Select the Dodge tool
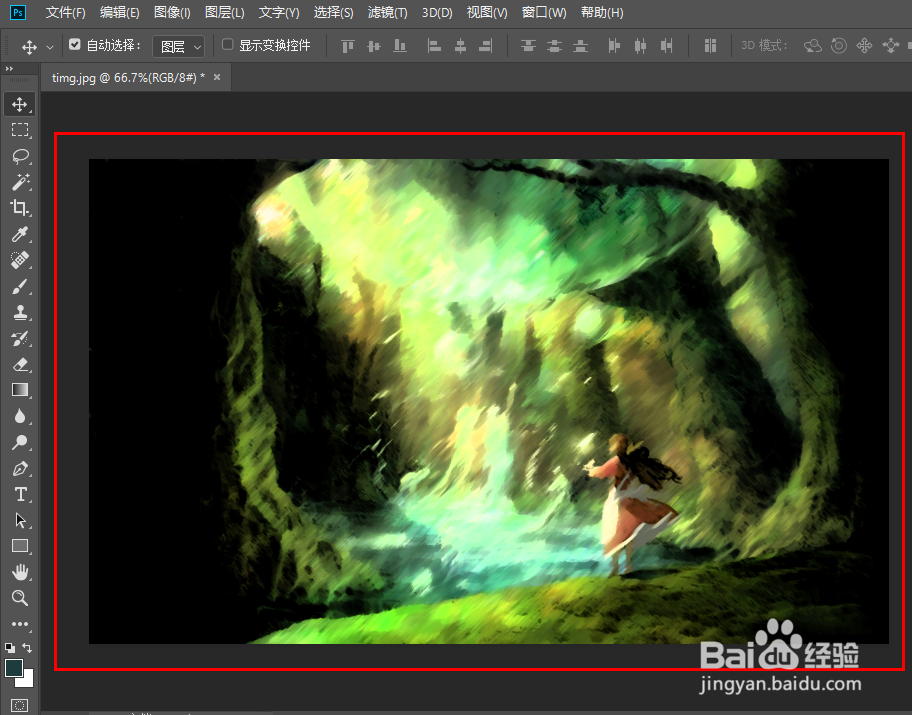Viewport: 912px width, 715px height. (20, 442)
